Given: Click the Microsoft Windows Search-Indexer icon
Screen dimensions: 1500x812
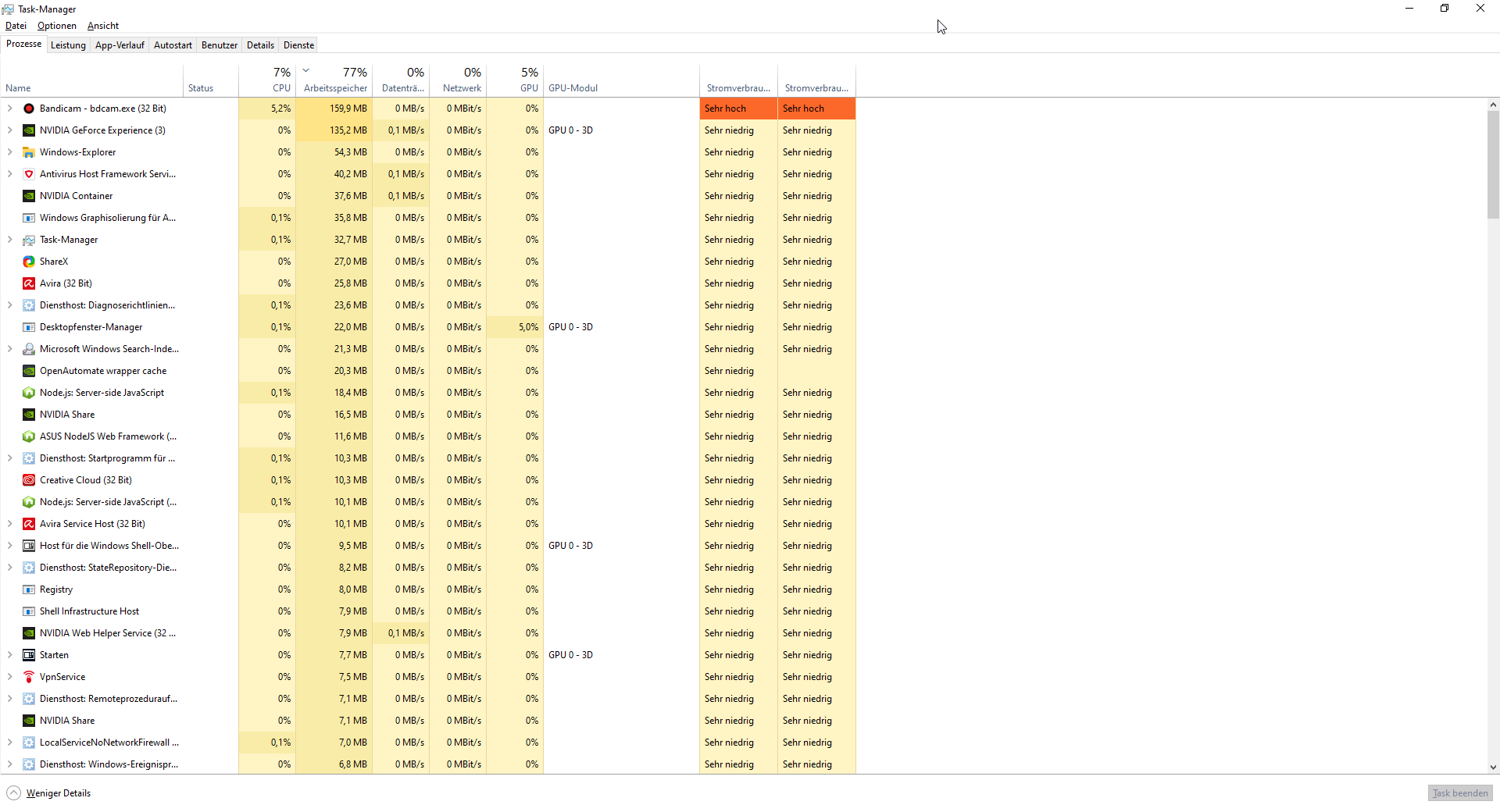Looking at the screenshot, I should click(29, 349).
